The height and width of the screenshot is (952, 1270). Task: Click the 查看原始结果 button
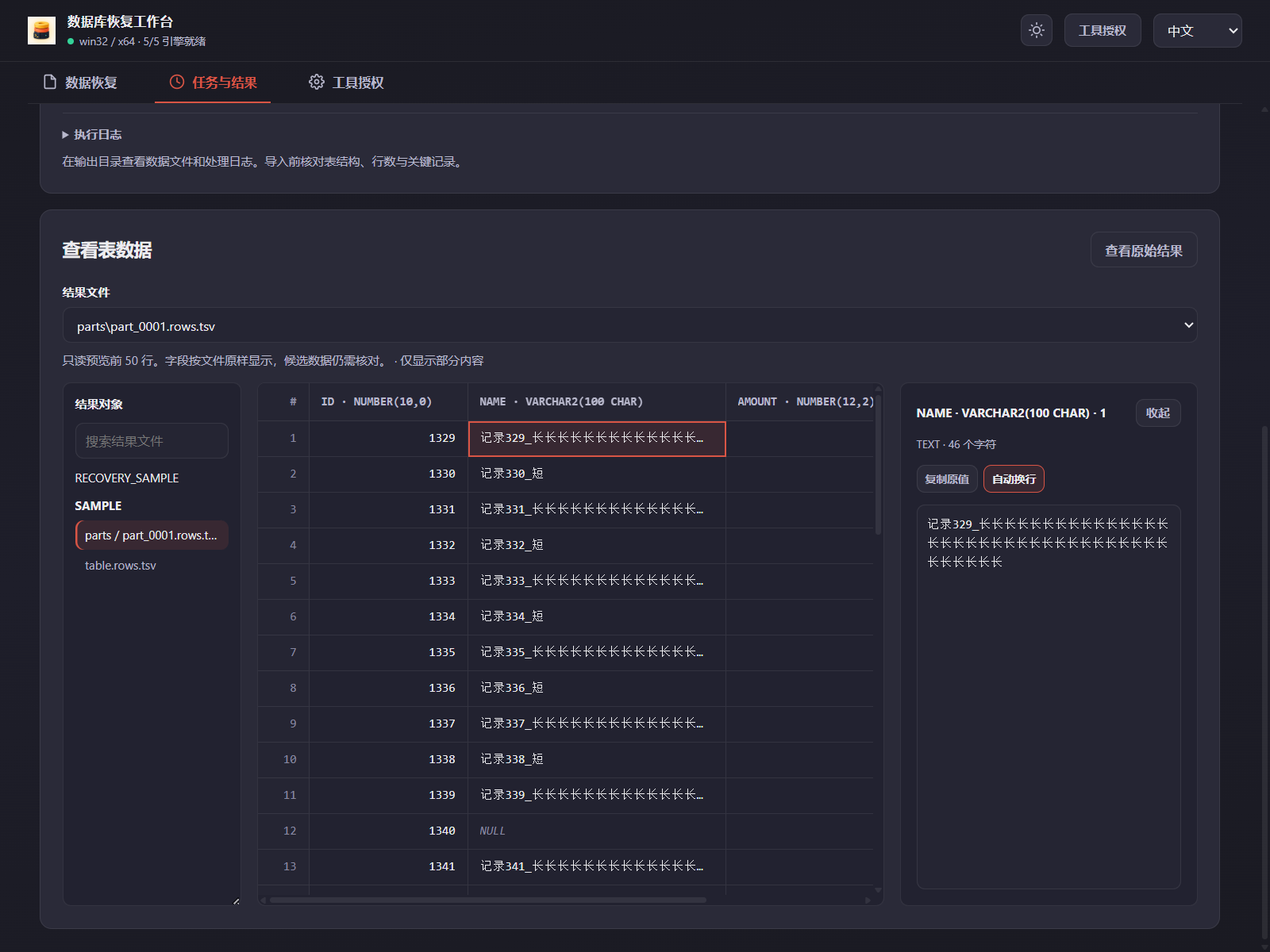click(x=1144, y=250)
